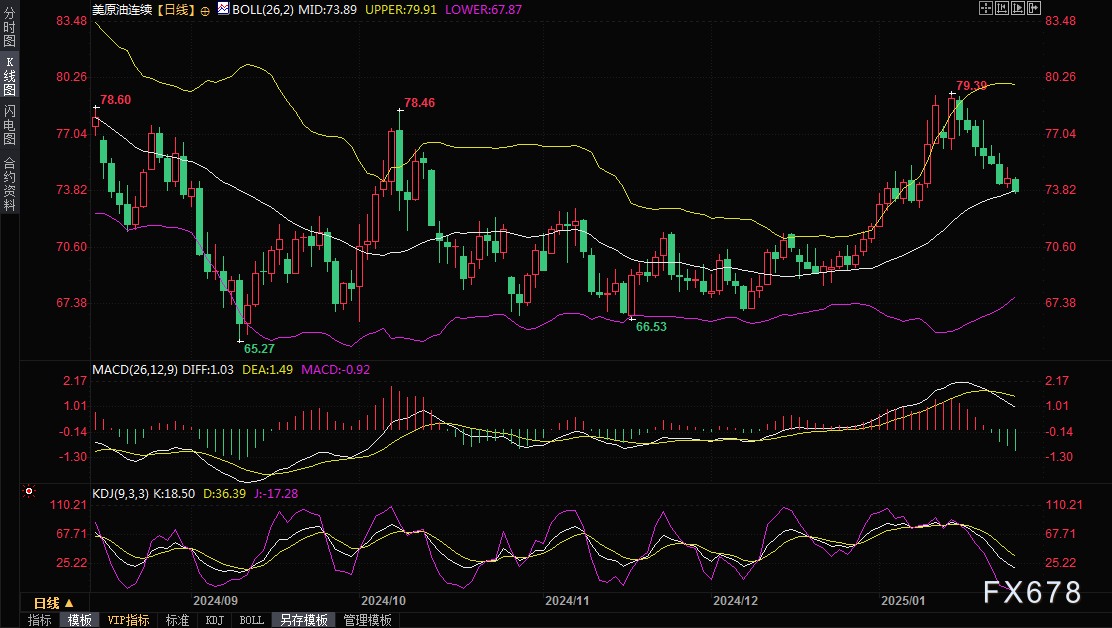Select the 指标 bottom tab

tap(40, 620)
